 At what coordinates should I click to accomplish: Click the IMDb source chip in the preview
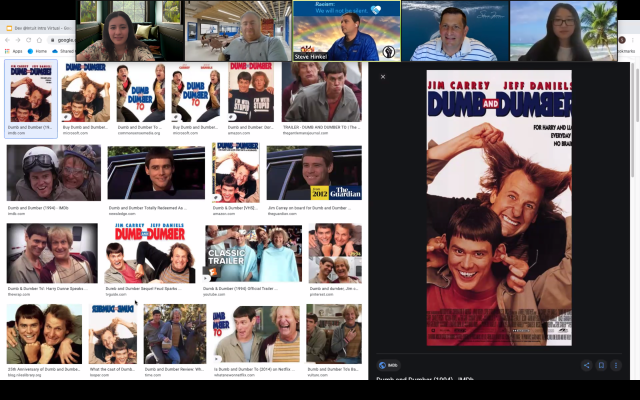pyautogui.click(x=388, y=365)
